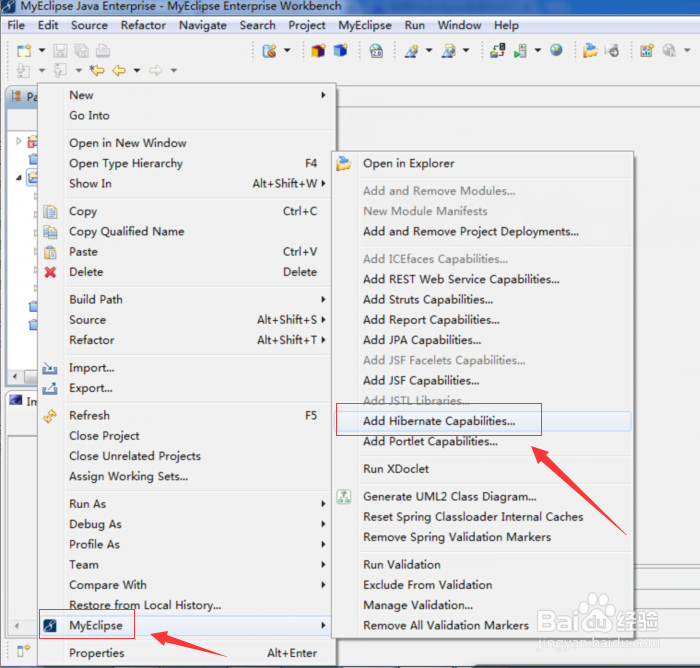Click the Save toolbar icon
The image size is (700, 668).
[x=60, y=50]
